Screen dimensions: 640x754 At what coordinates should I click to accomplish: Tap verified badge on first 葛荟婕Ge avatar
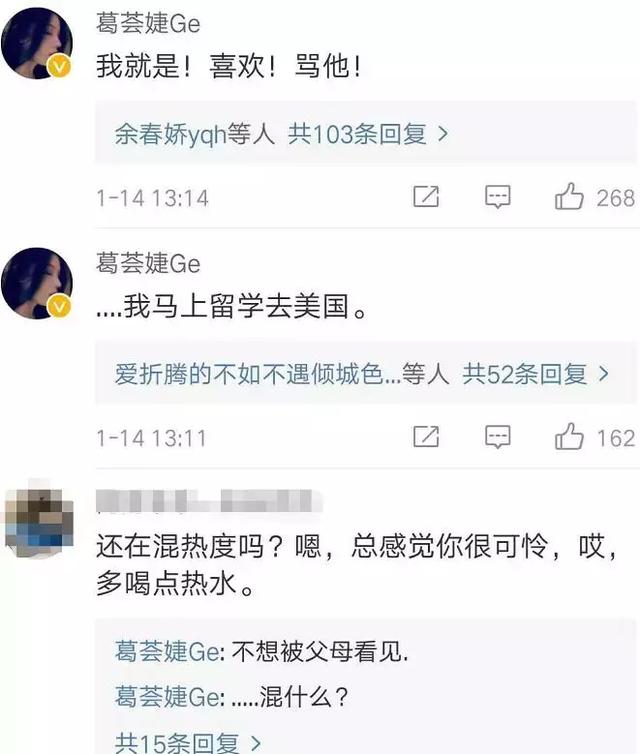[59, 66]
